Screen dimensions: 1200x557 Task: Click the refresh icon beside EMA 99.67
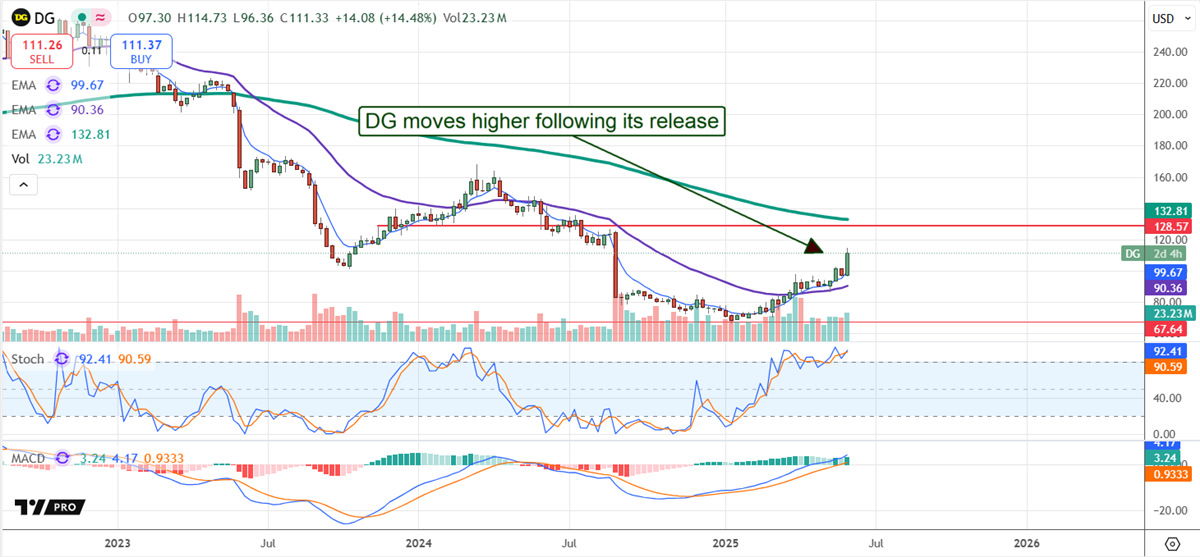[x=53, y=86]
